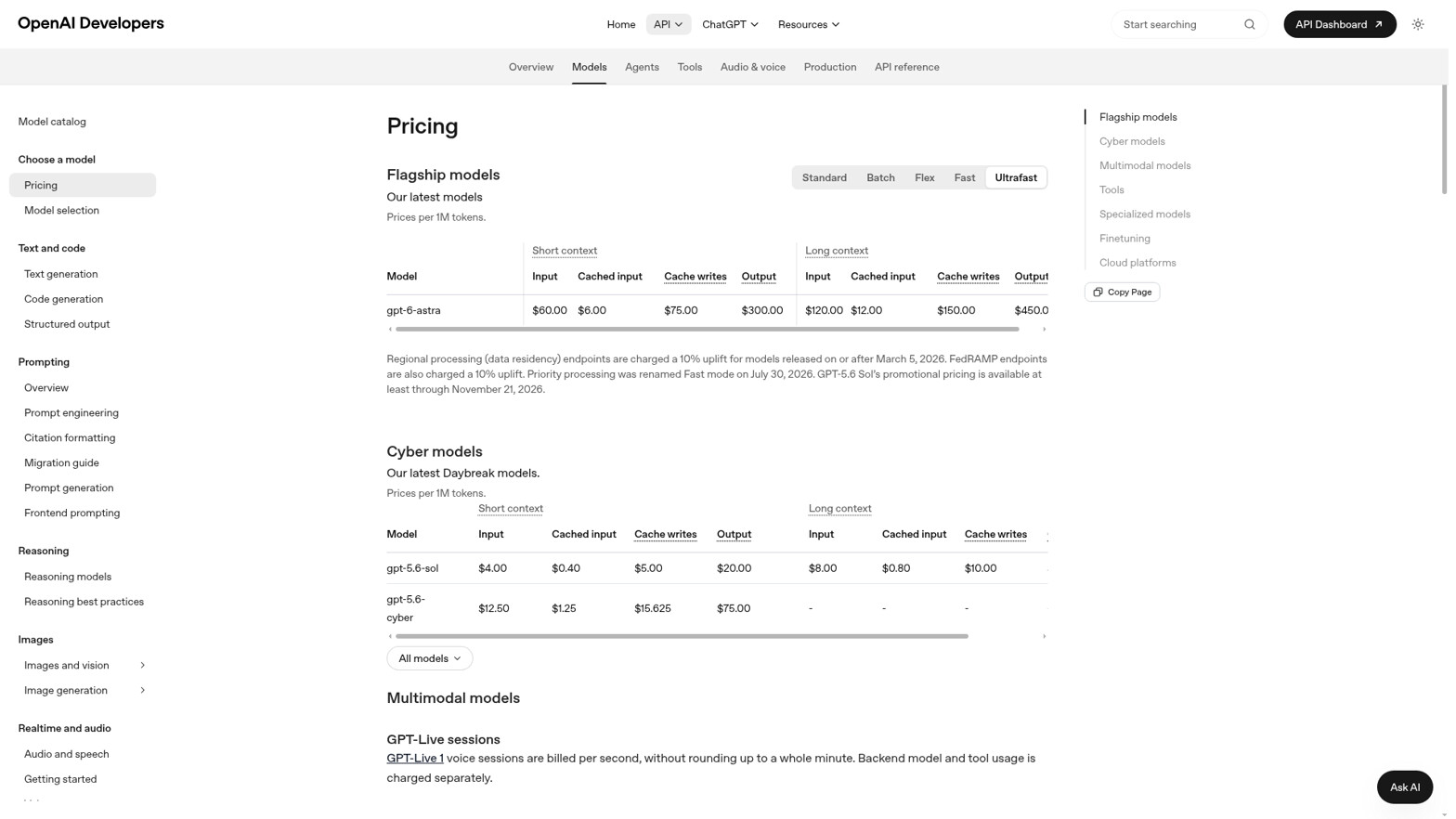
Task: Follow the GPT-Live 1 link
Action: [x=415, y=759]
